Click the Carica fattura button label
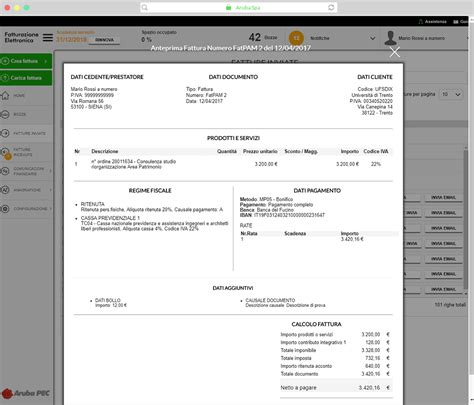The height and width of the screenshot is (405, 474). (x=26, y=78)
